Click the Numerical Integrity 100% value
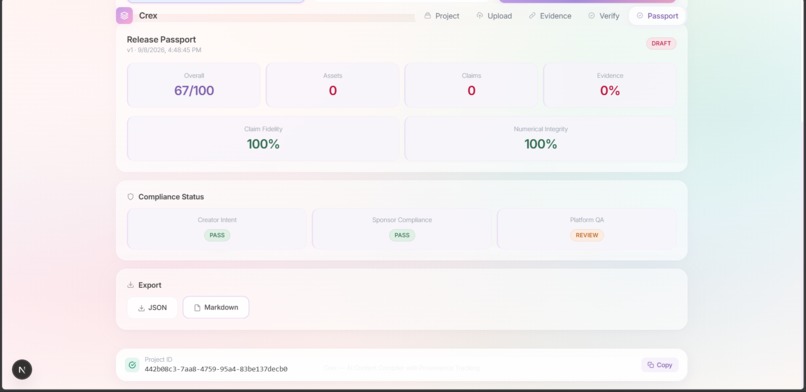 541,144
